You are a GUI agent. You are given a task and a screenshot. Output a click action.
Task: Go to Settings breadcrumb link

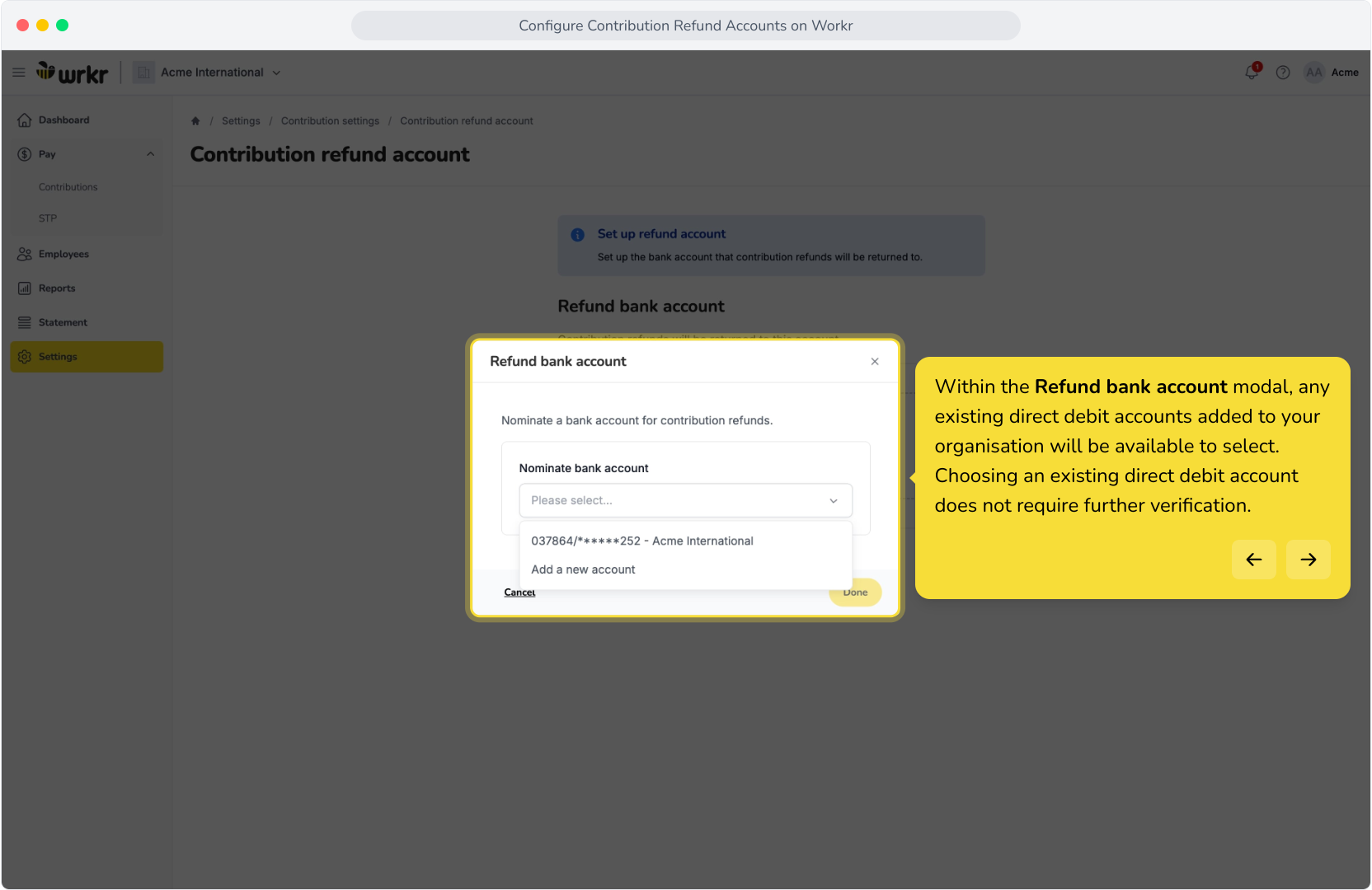click(x=241, y=121)
